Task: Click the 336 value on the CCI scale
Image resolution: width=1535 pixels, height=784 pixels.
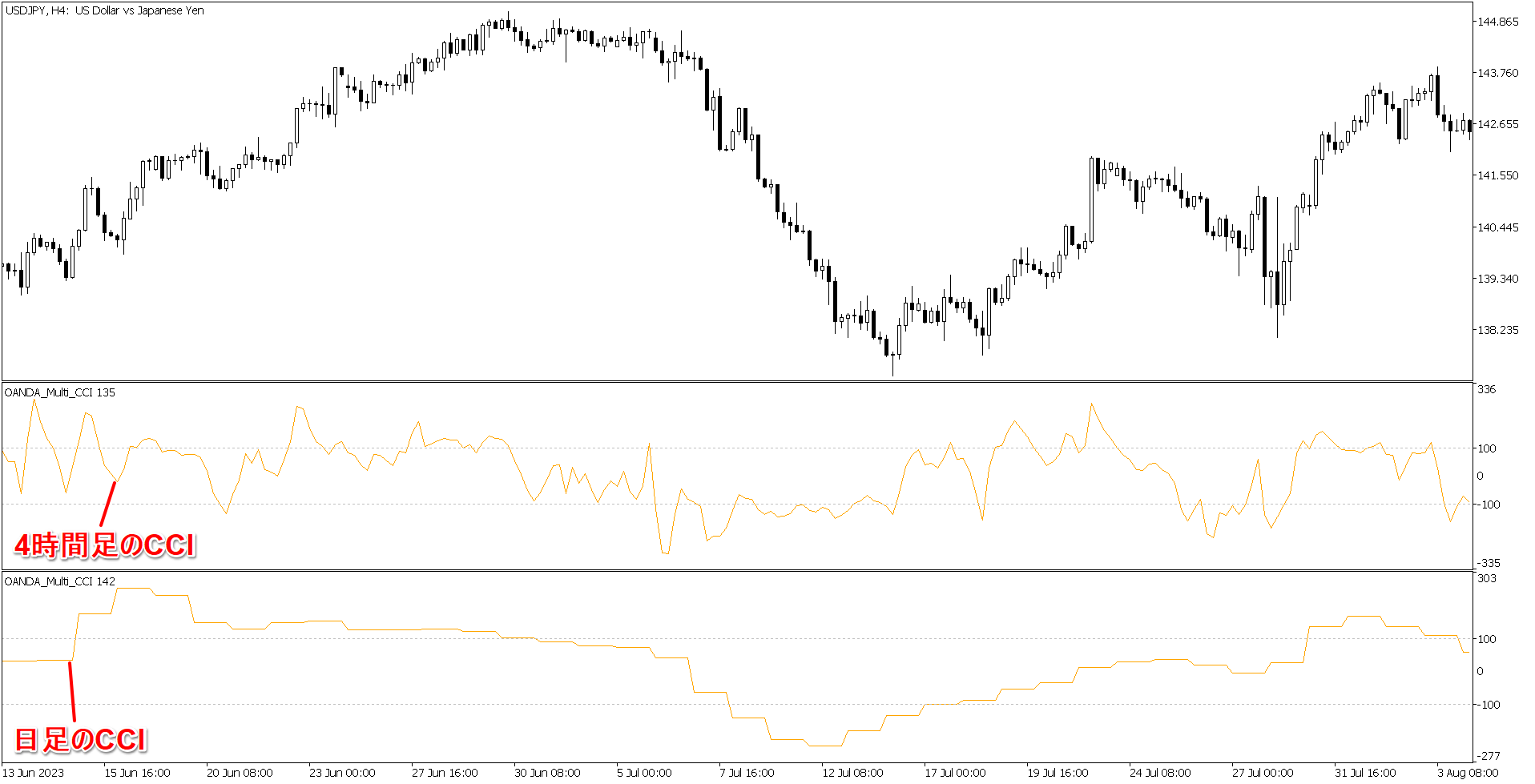Action: pos(1486,389)
